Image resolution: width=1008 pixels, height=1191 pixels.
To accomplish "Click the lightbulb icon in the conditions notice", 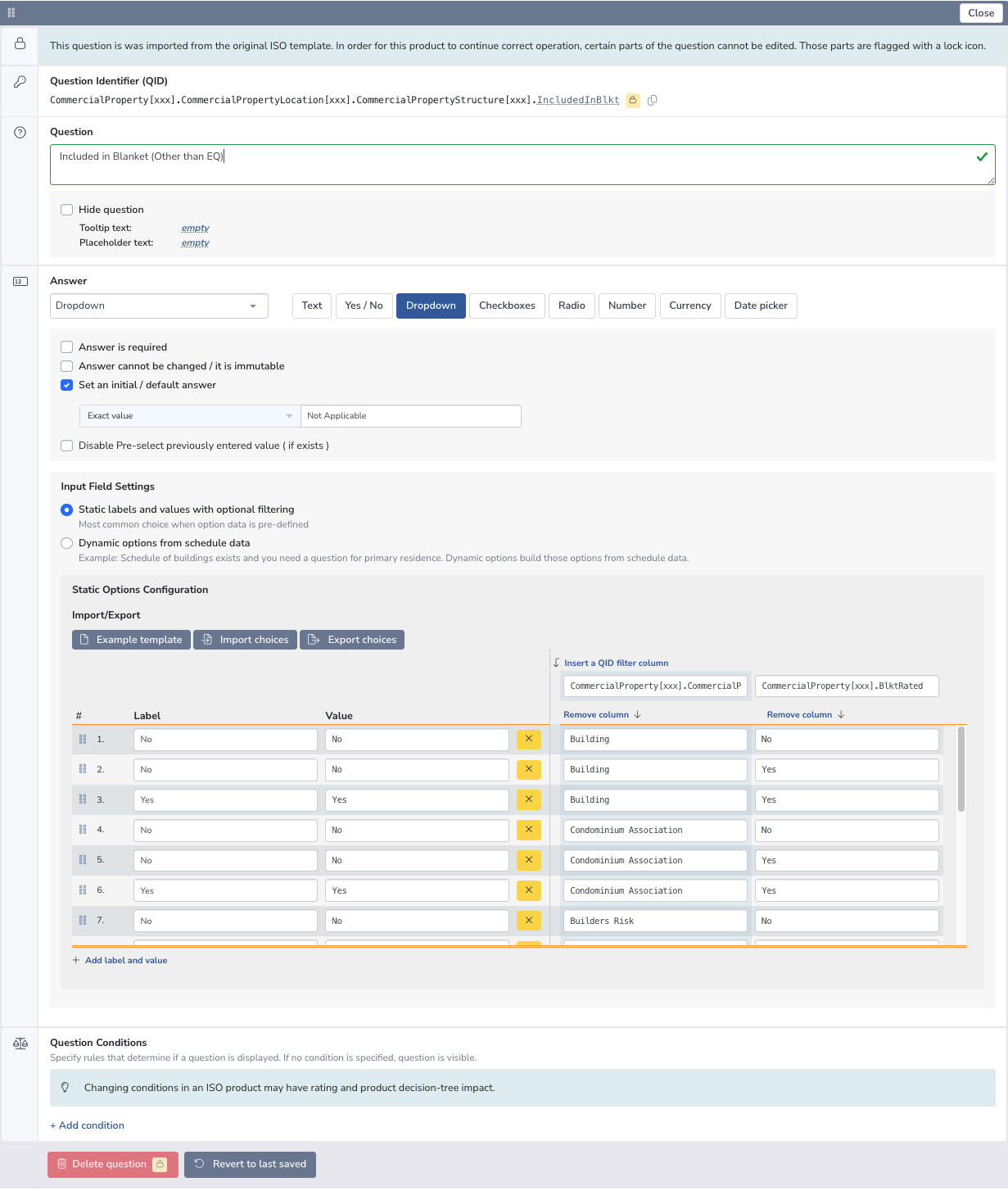I will (66, 1088).
